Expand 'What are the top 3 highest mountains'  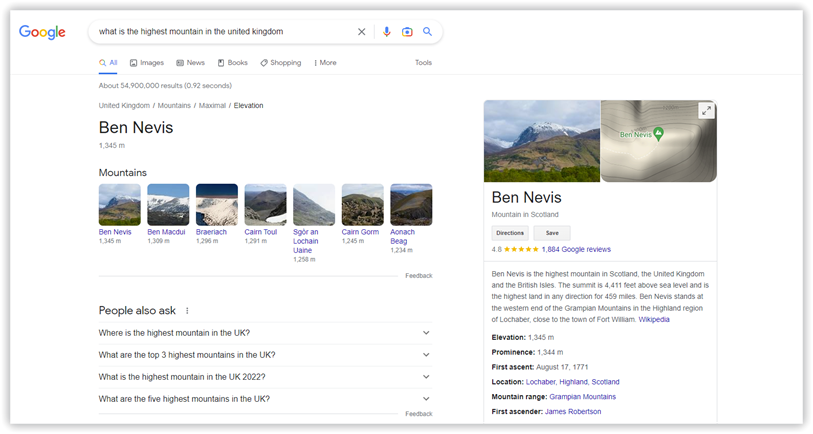265,355
